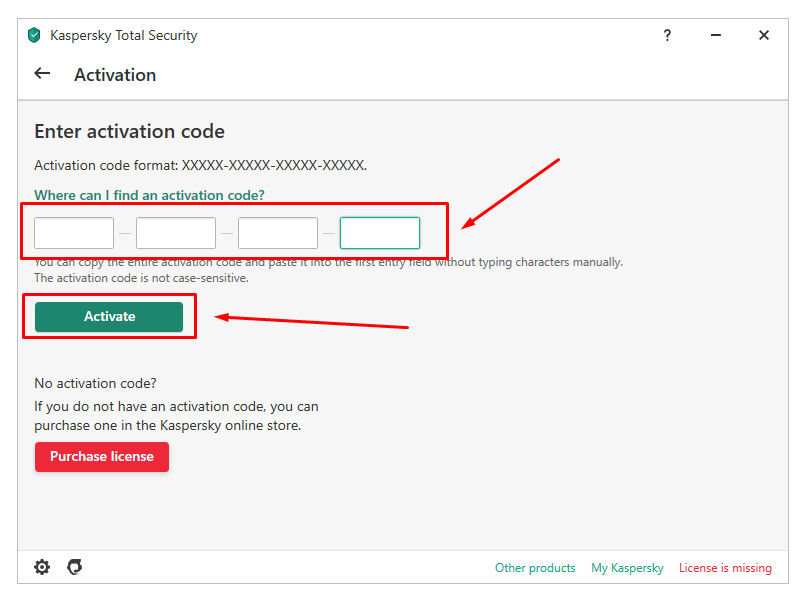
Task: Open 'Where can I find an activation code?' link
Action: (149, 195)
